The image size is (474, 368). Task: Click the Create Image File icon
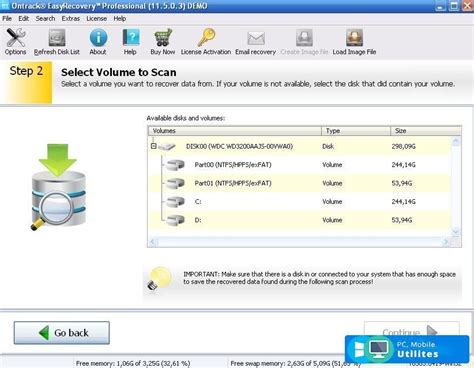[x=304, y=38]
